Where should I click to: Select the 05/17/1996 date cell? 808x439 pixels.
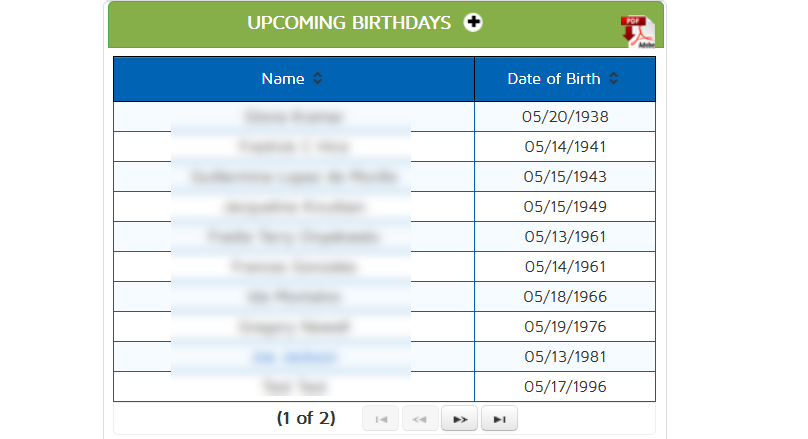[565, 387]
